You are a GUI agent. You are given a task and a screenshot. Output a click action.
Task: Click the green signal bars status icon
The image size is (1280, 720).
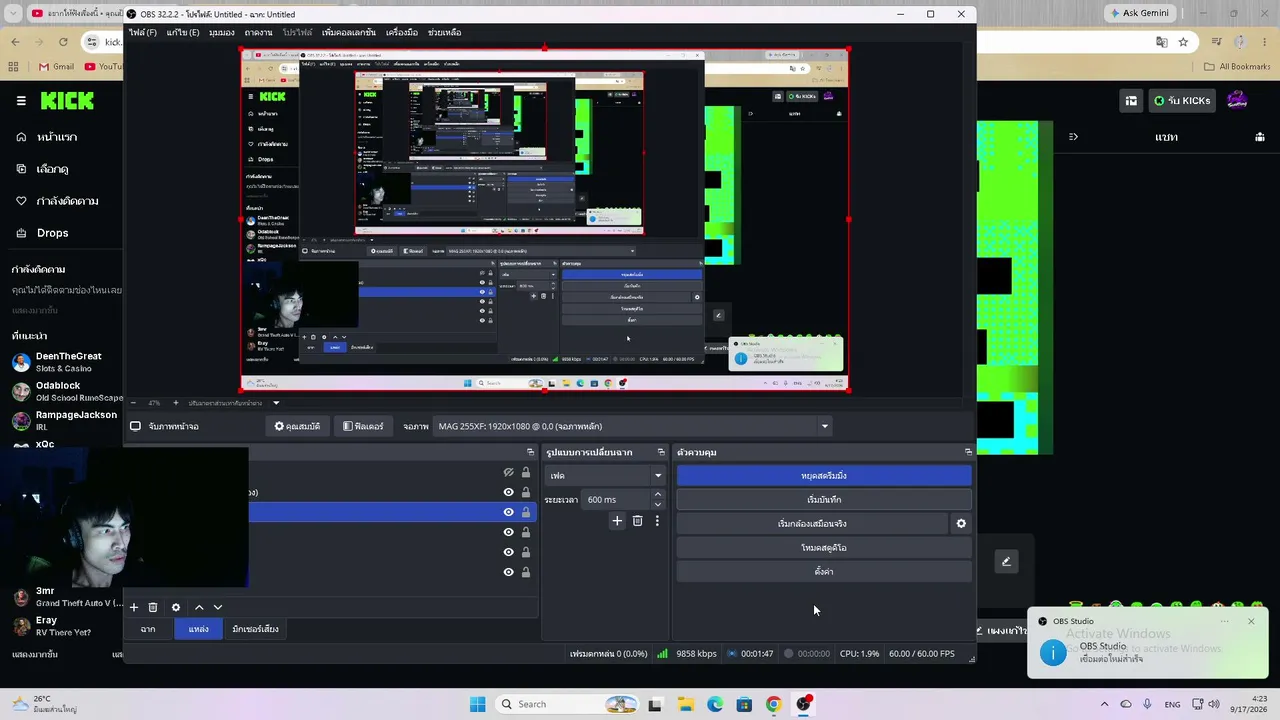click(662, 654)
